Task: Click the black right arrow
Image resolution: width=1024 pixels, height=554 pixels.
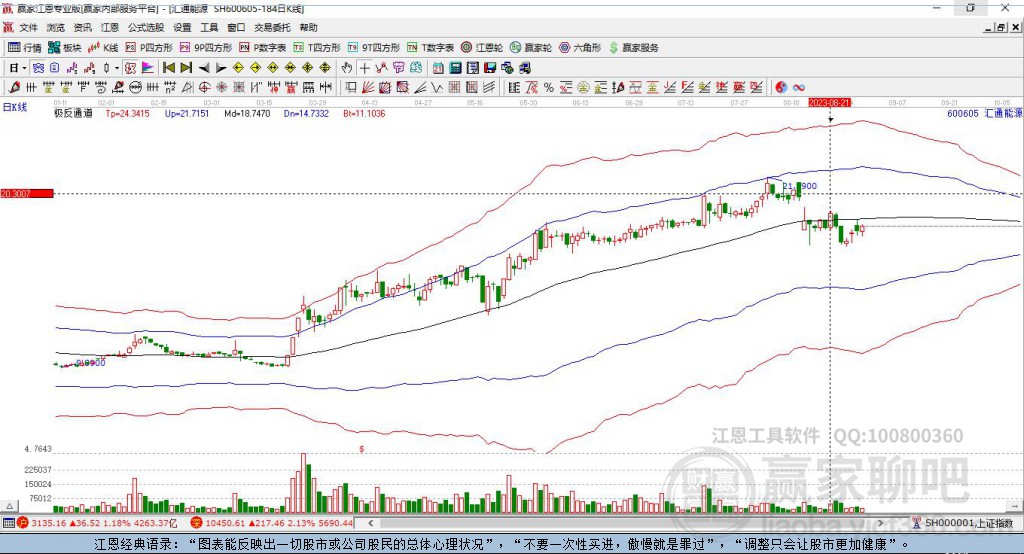Action: (x=221, y=68)
